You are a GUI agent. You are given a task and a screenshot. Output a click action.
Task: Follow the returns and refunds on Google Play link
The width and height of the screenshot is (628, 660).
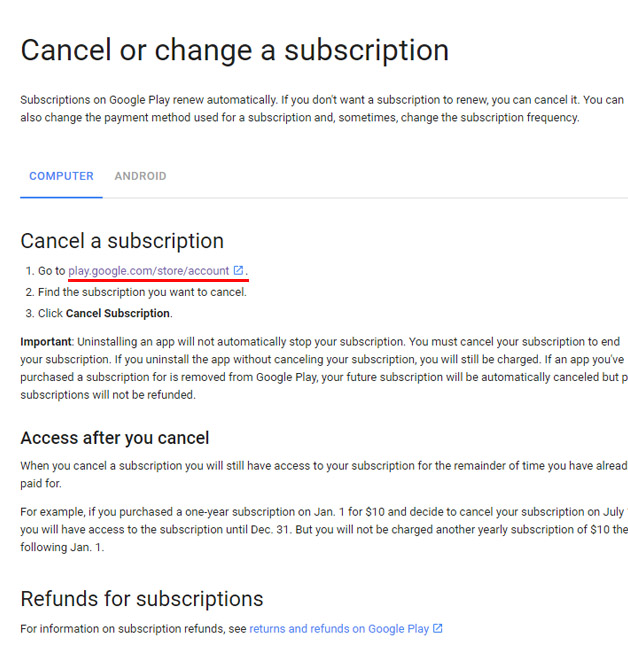click(x=339, y=629)
